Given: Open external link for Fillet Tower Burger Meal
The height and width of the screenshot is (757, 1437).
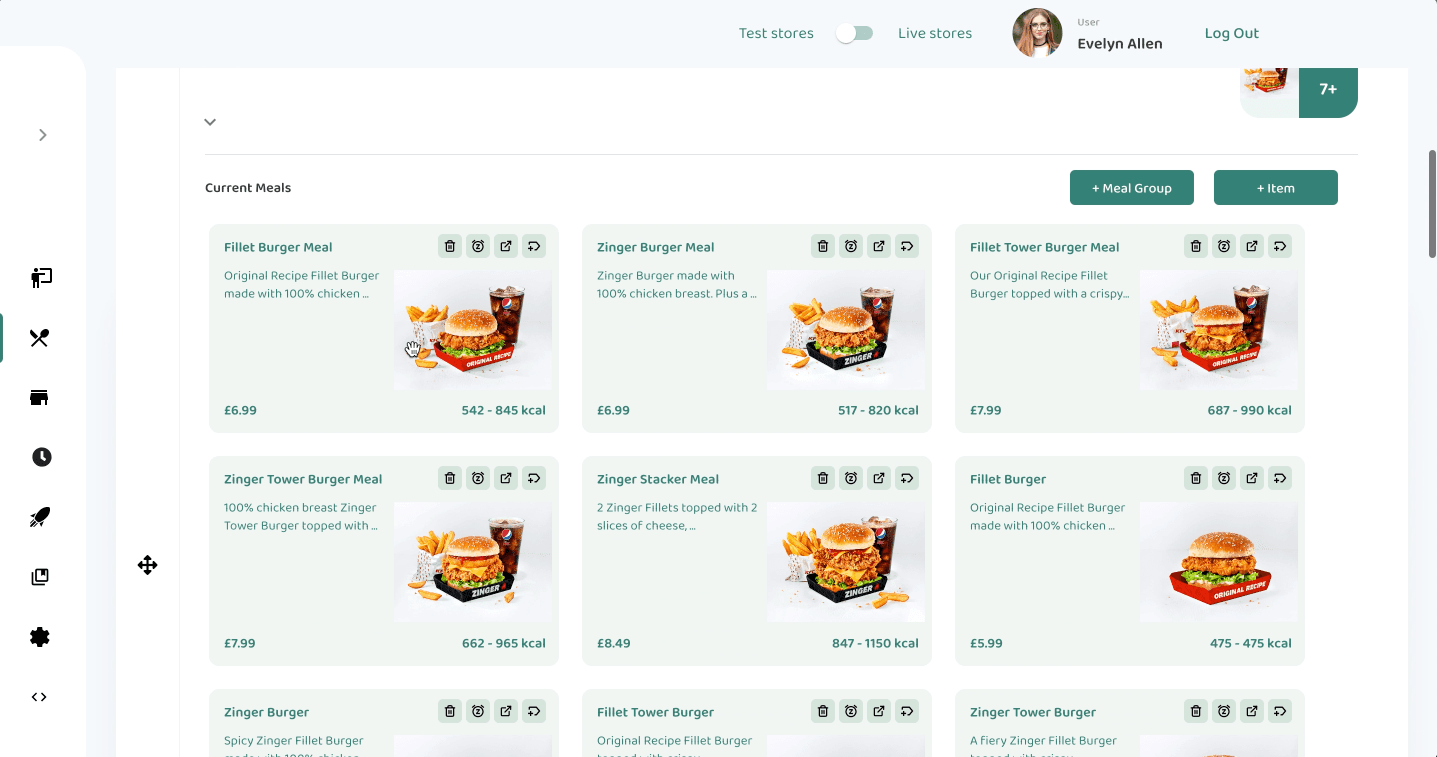Looking at the screenshot, I should [1252, 246].
